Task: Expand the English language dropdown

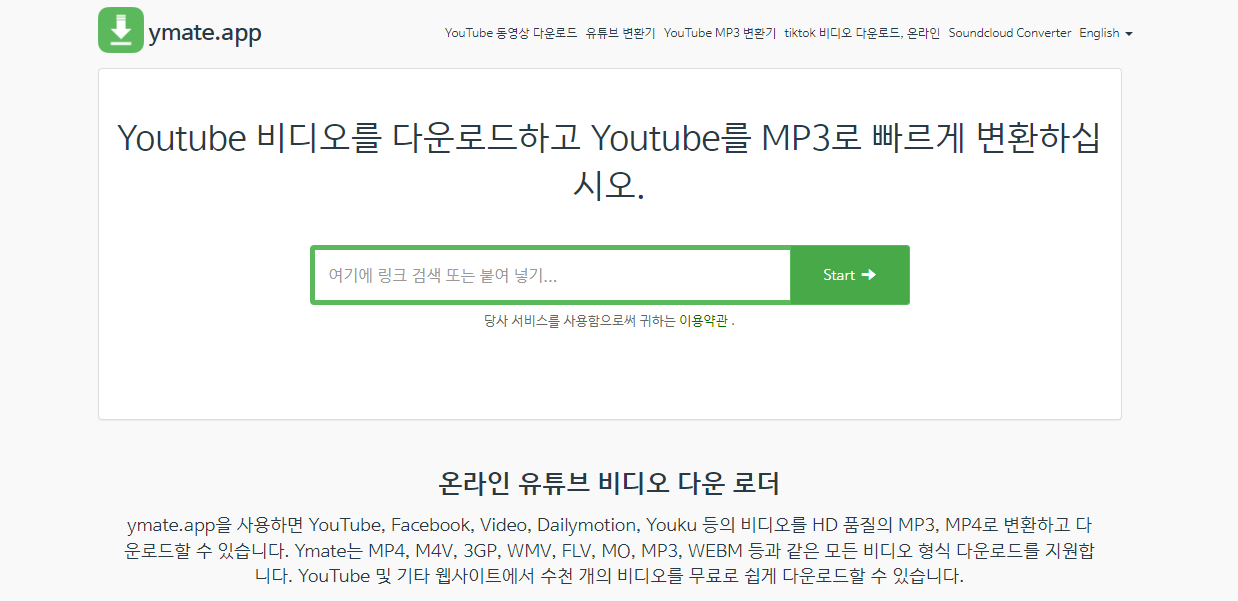Action: pyautogui.click(x=1106, y=33)
